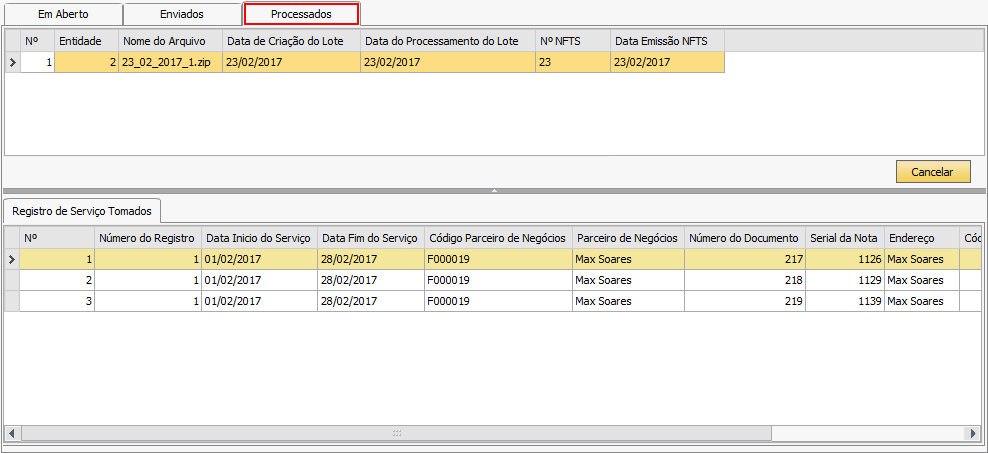Viewport: 988px width, 453px height.
Task: Click Max Soares partner in document 219 row
Action: [x=628, y=301]
